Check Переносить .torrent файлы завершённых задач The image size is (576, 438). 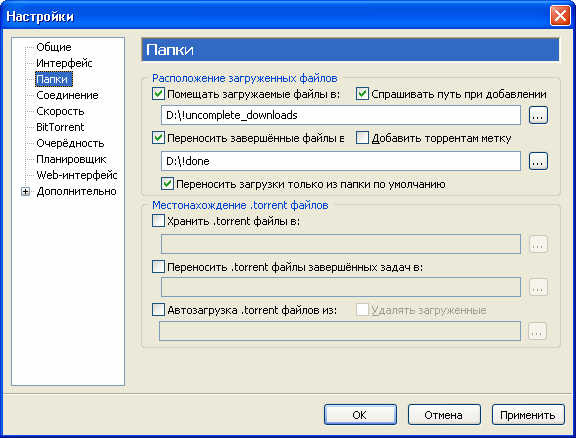click(x=158, y=267)
